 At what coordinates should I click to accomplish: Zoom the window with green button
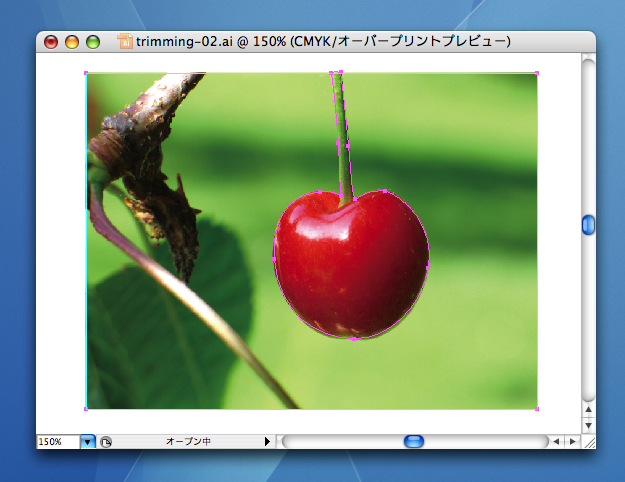tap(93, 42)
